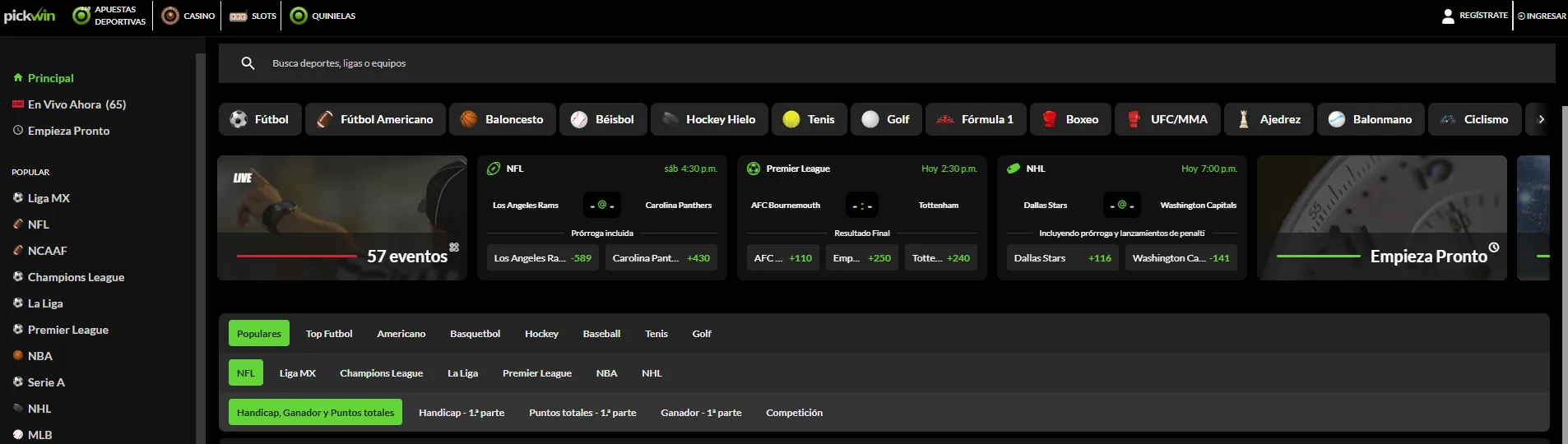Click the clock icon beside Empieza Pronto
The image size is (1568, 444).
pyautogui.click(x=18, y=130)
